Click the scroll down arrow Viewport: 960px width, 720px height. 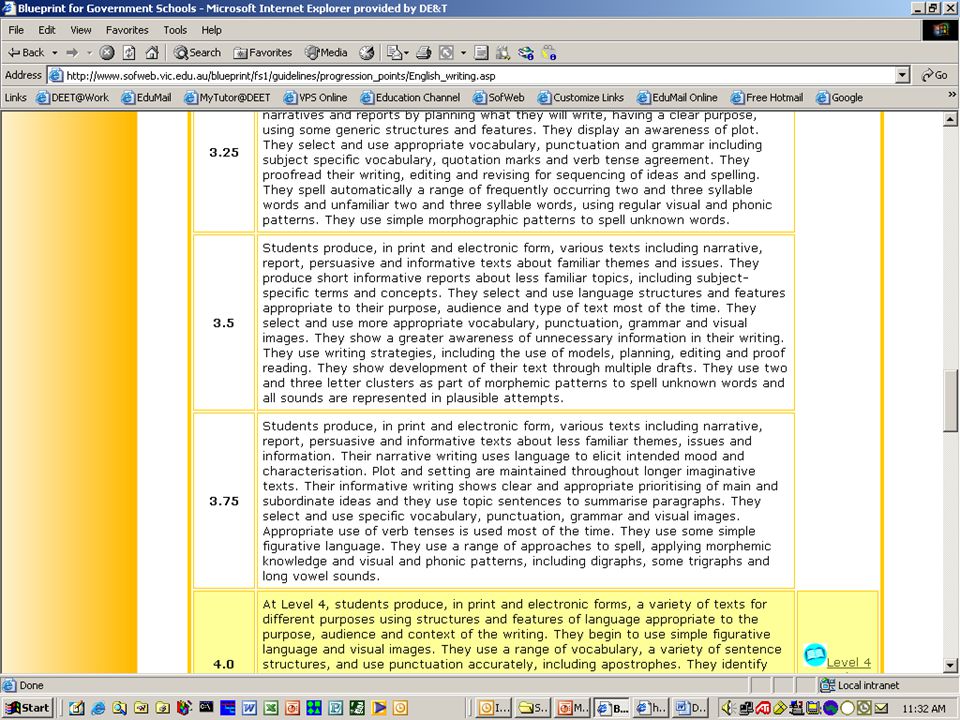coord(950,666)
